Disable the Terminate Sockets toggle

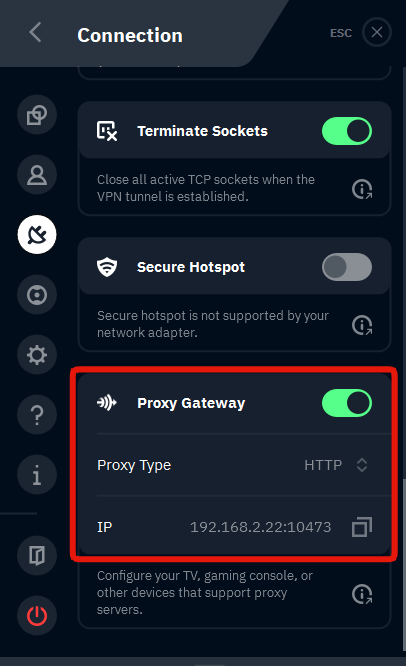pyautogui.click(x=347, y=131)
